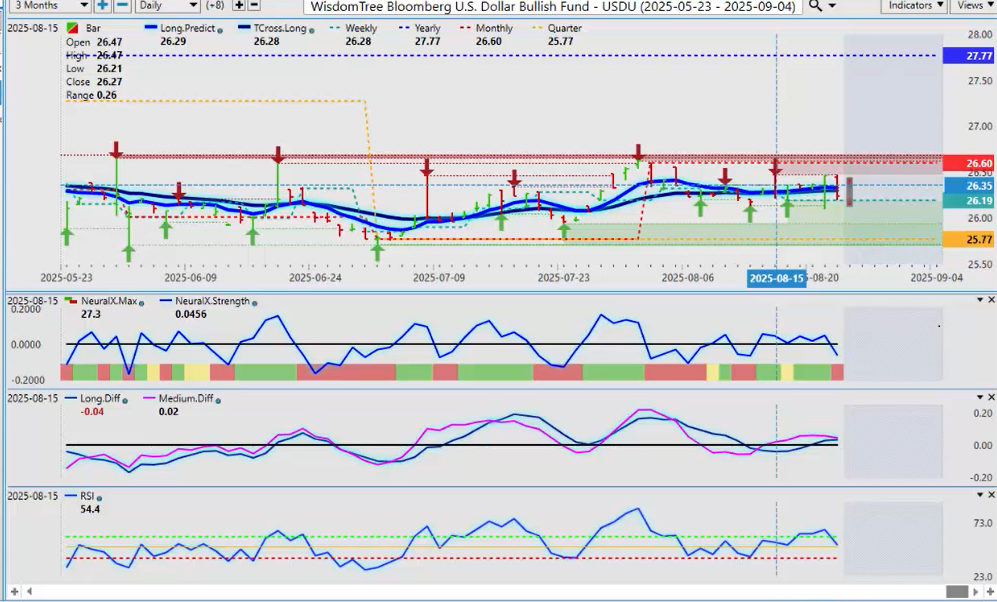Click the magnifying glass search icon

click(816, 6)
